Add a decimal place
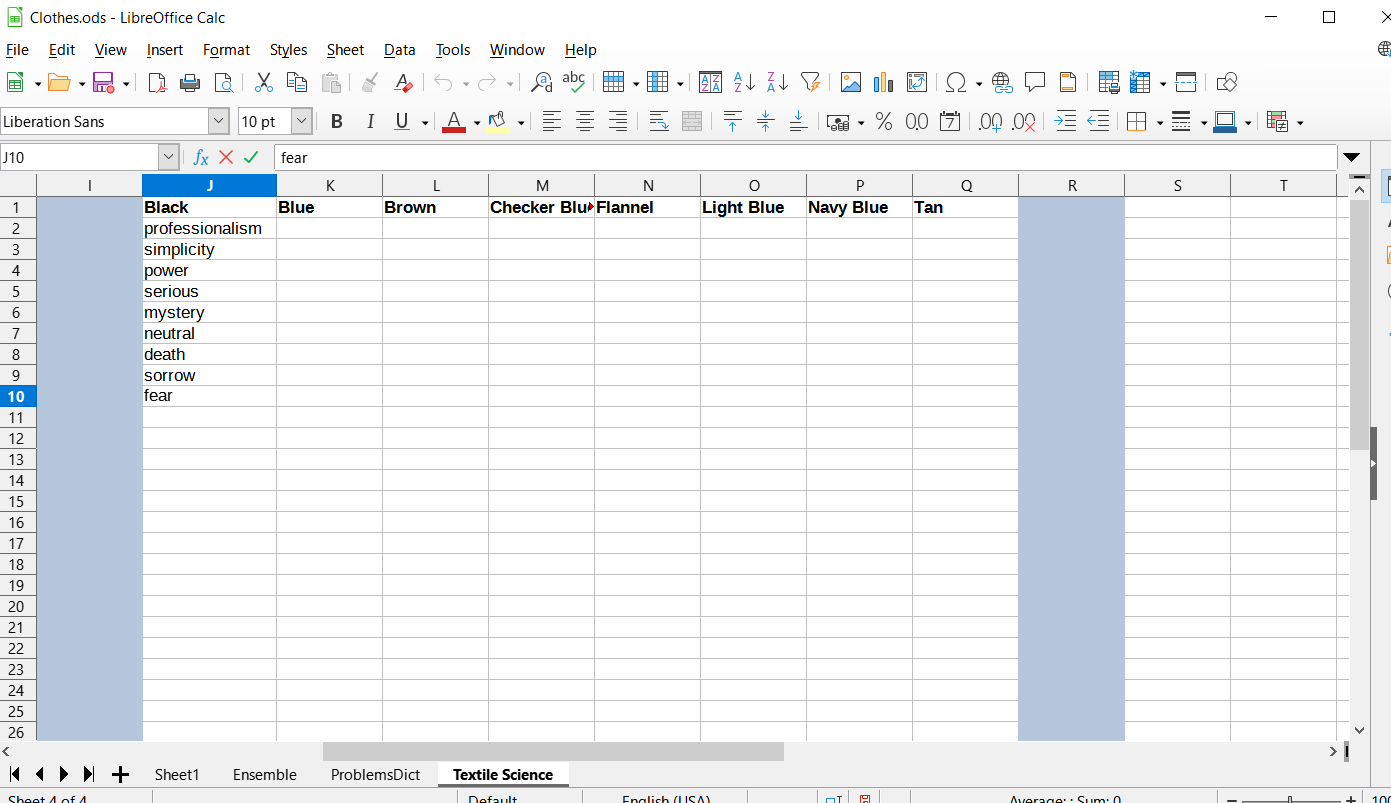Image resolution: width=1391 pixels, height=803 pixels. click(x=990, y=122)
